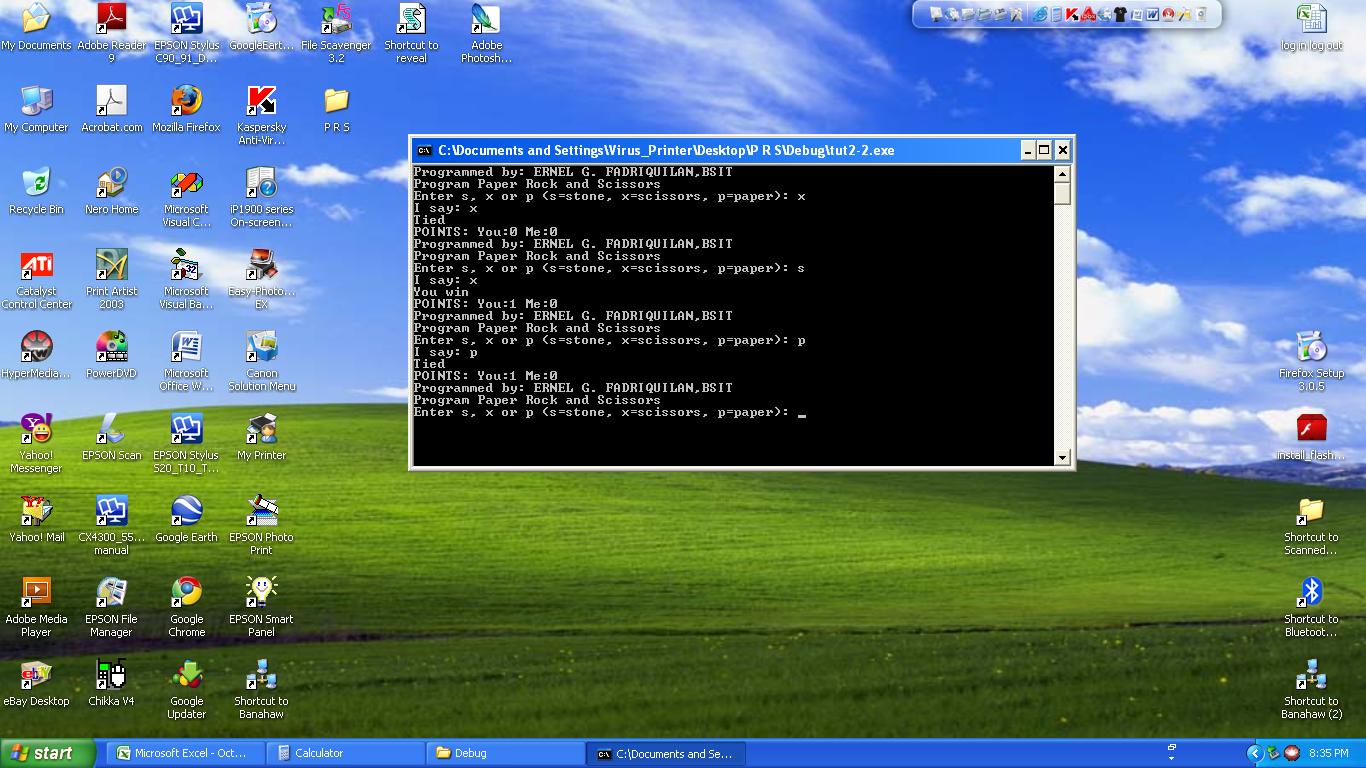Open Microsoft Office Word desktop shortcut
The image size is (1366, 768).
tap(186, 361)
